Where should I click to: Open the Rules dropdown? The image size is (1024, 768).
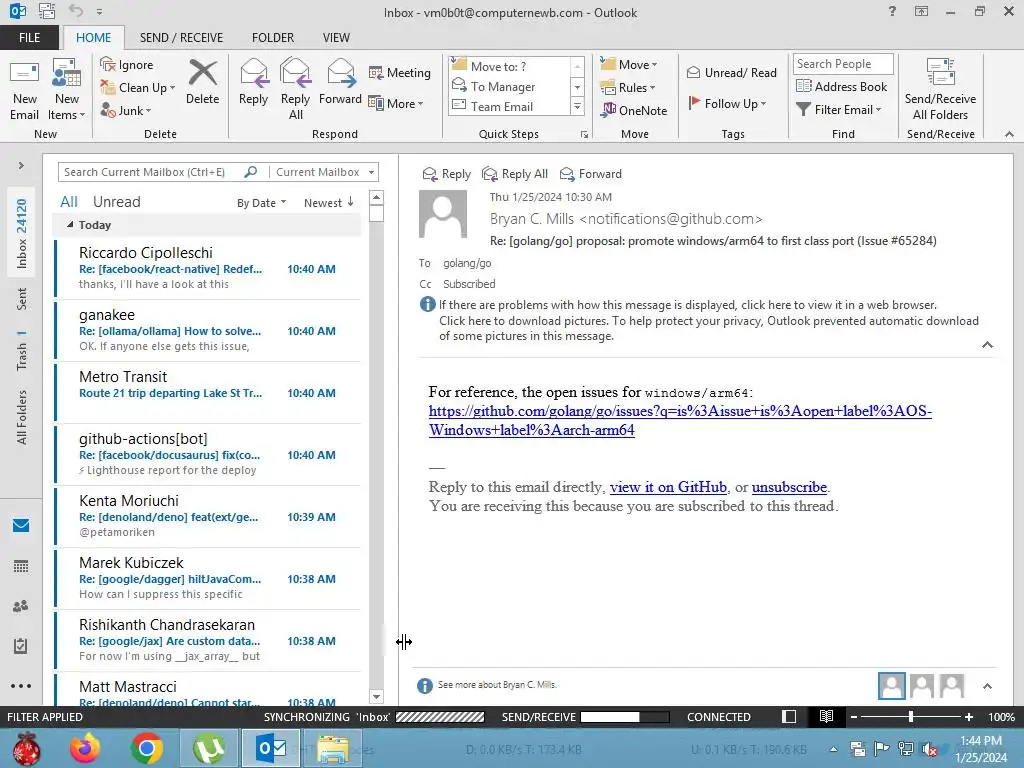point(628,88)
